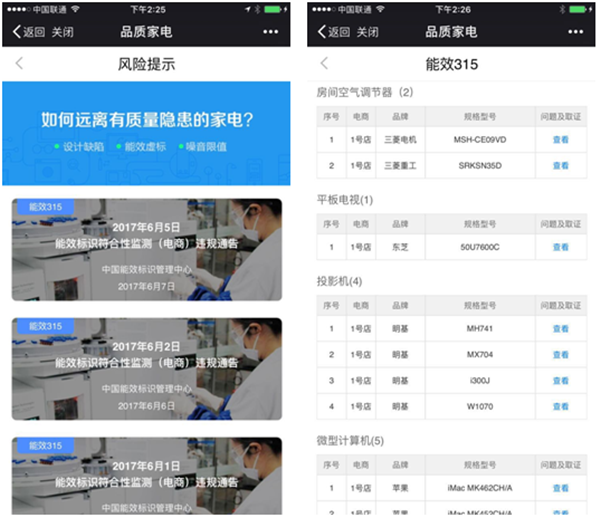Click section heading 房间空气调节器 (2)
Screen dimensions: 600x517
coord(364,92)
